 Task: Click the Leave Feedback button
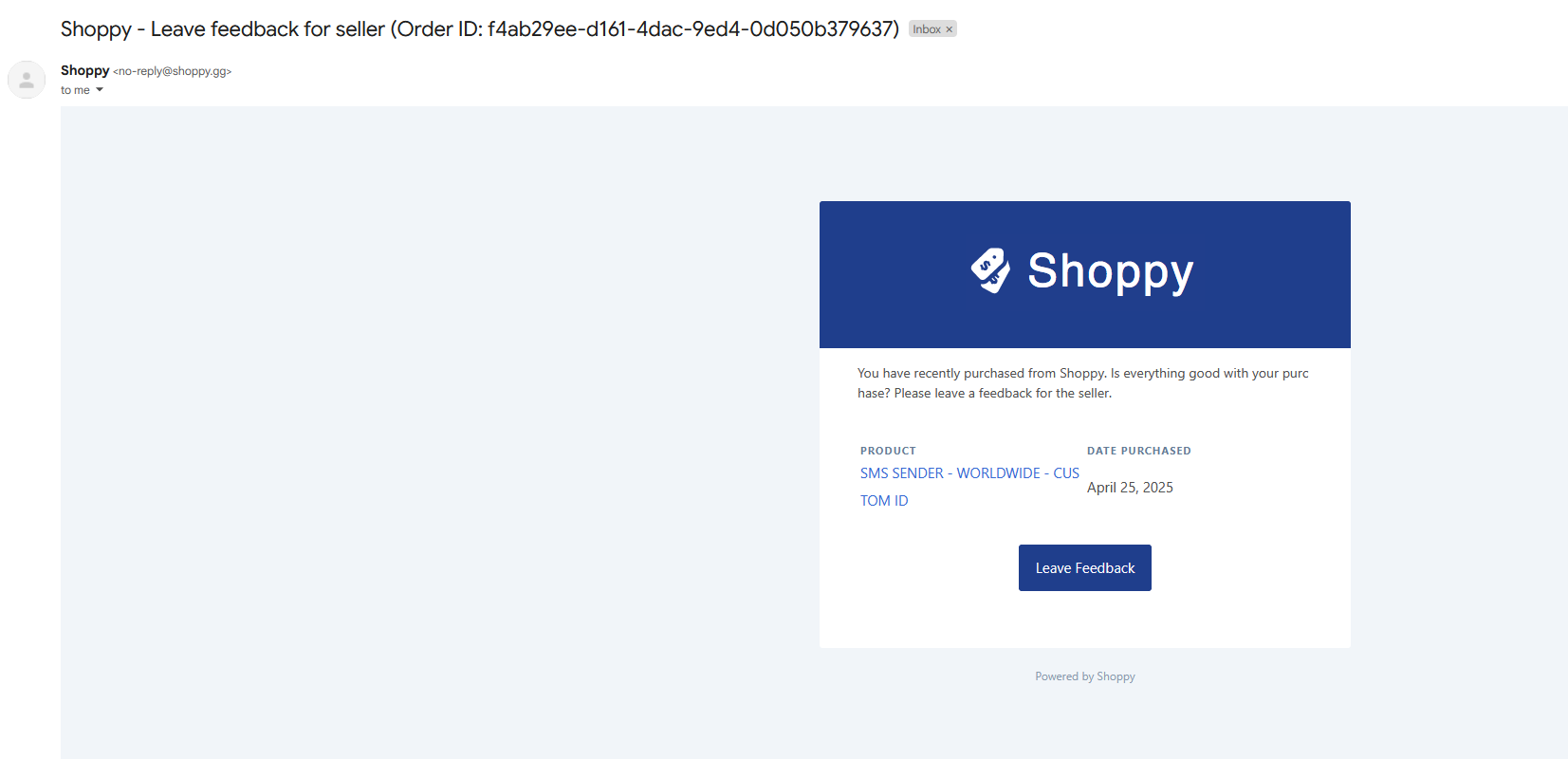(1084, 567)
